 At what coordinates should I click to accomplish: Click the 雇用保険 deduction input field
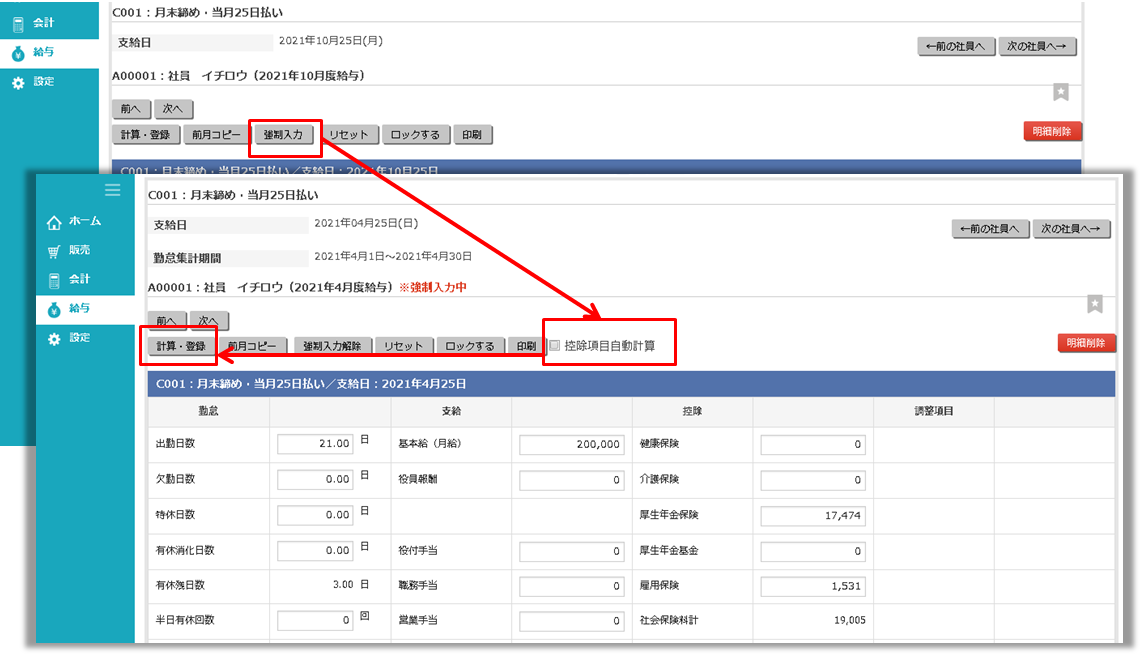(812, 587)
